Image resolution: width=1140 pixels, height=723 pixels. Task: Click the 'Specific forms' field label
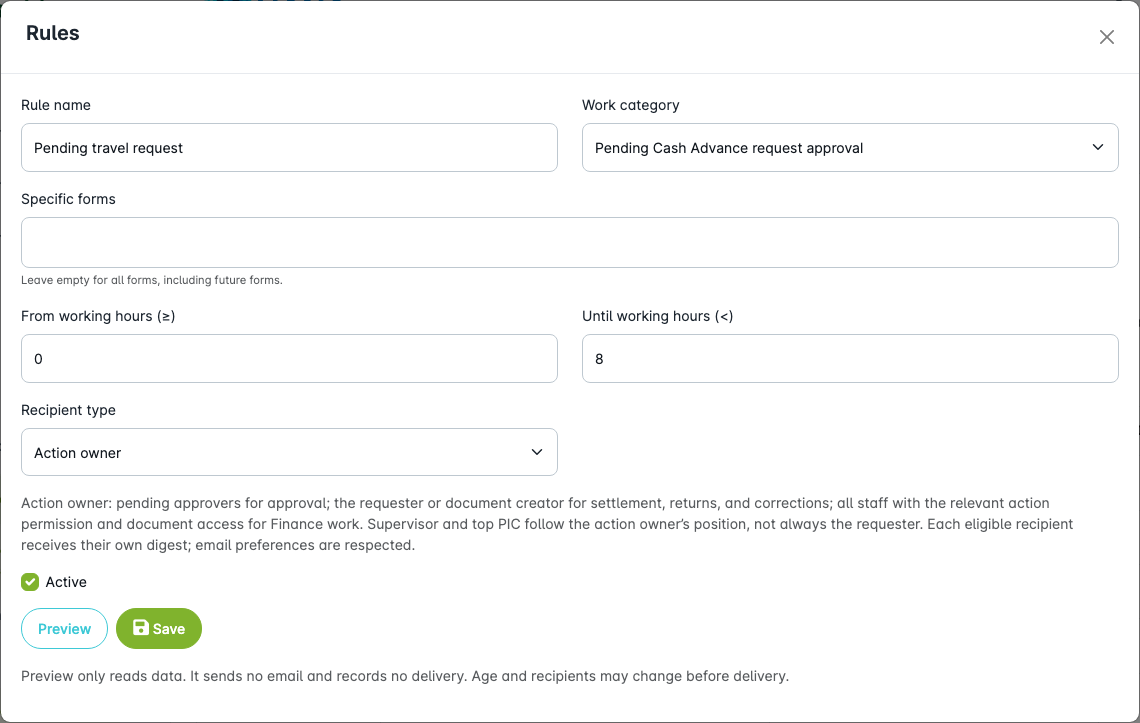coord(68,199)
